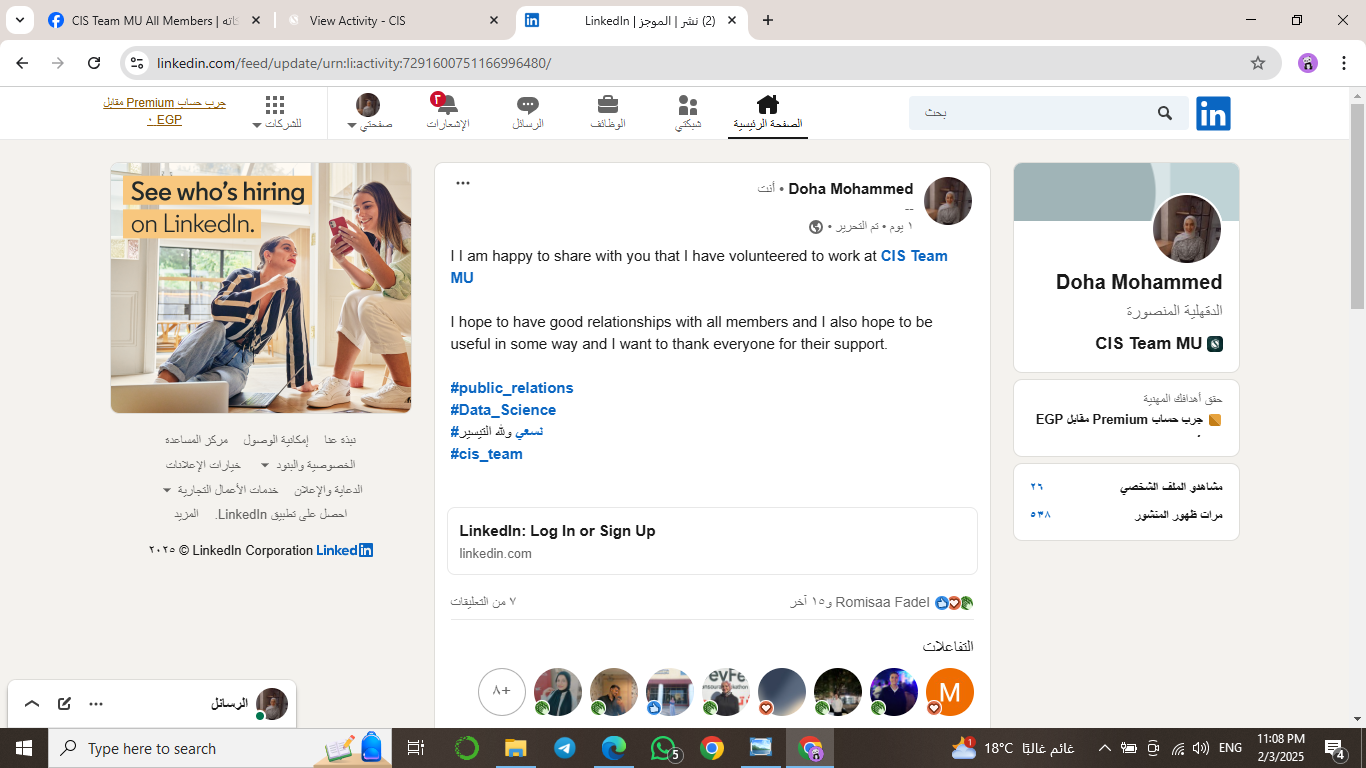Viewport: 1366px width, 768px height.
Task: Click the See who's hiring ad image
Action: click(x=261, y=288)
